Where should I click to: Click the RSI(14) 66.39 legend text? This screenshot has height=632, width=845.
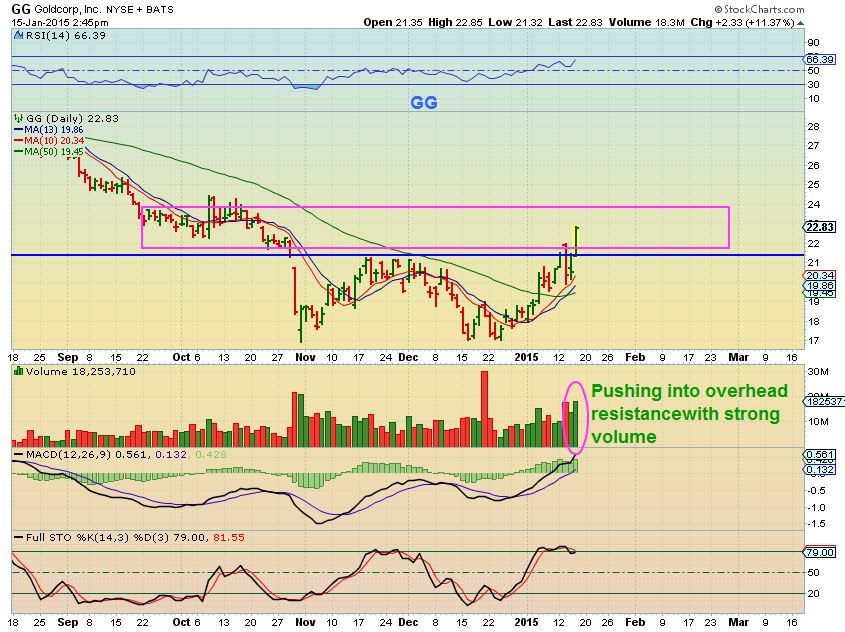tap(65, 36)
